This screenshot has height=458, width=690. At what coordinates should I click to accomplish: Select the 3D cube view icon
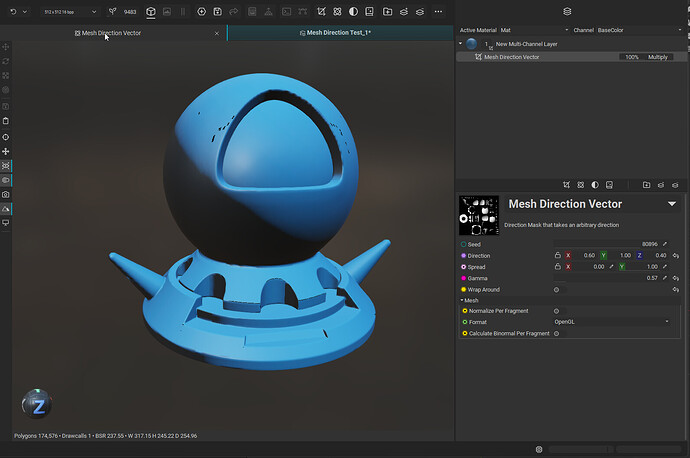pyautogui.click(x=150, y=12)
